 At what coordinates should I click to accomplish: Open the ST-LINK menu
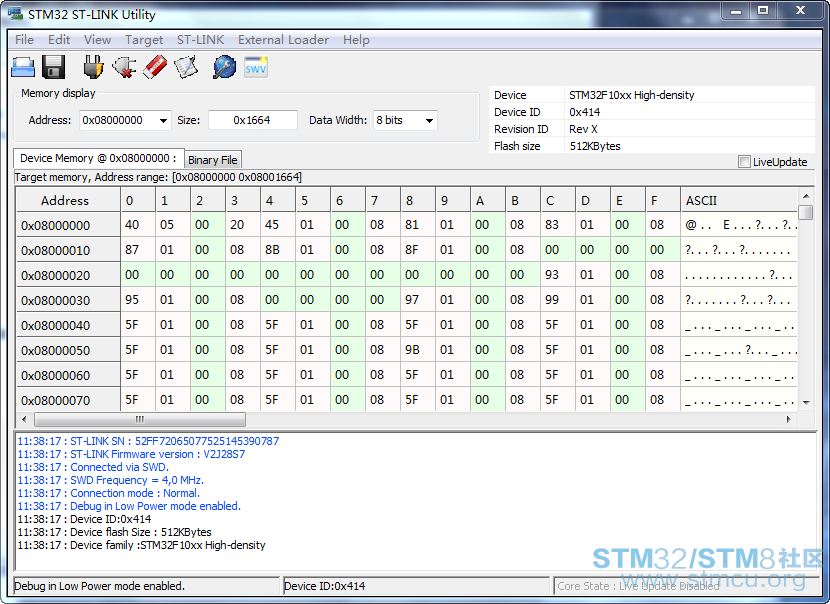point(201,40)
